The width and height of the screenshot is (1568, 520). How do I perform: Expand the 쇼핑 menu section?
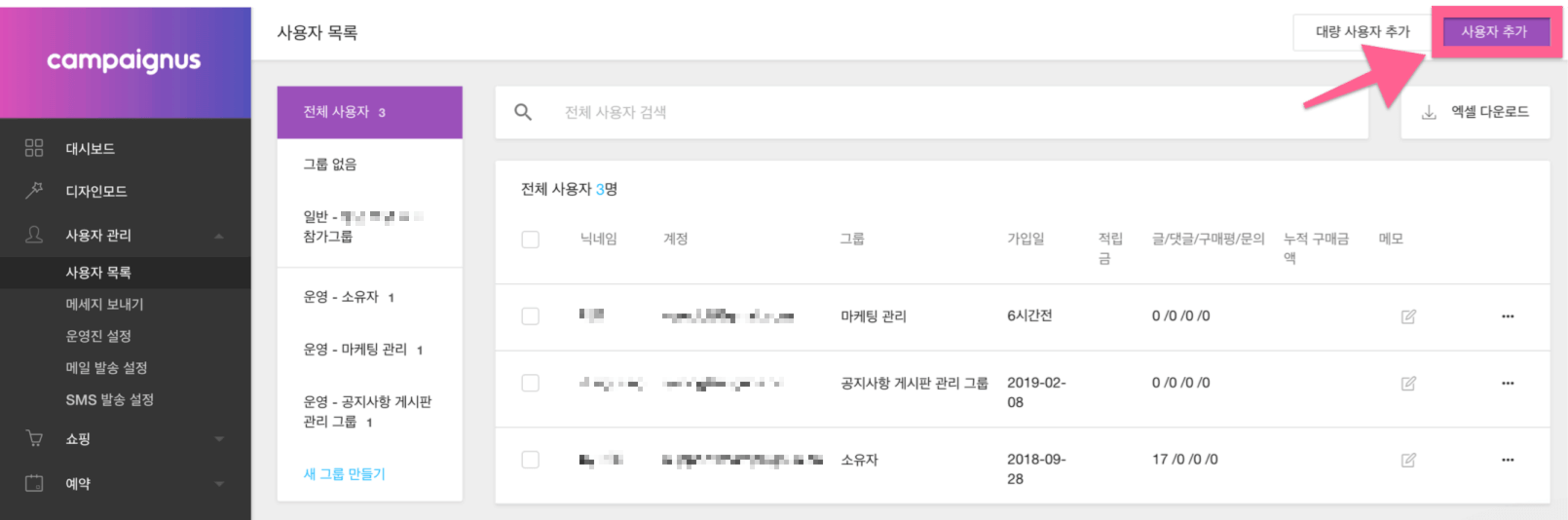pyautogui.click(x=219, y=439)
